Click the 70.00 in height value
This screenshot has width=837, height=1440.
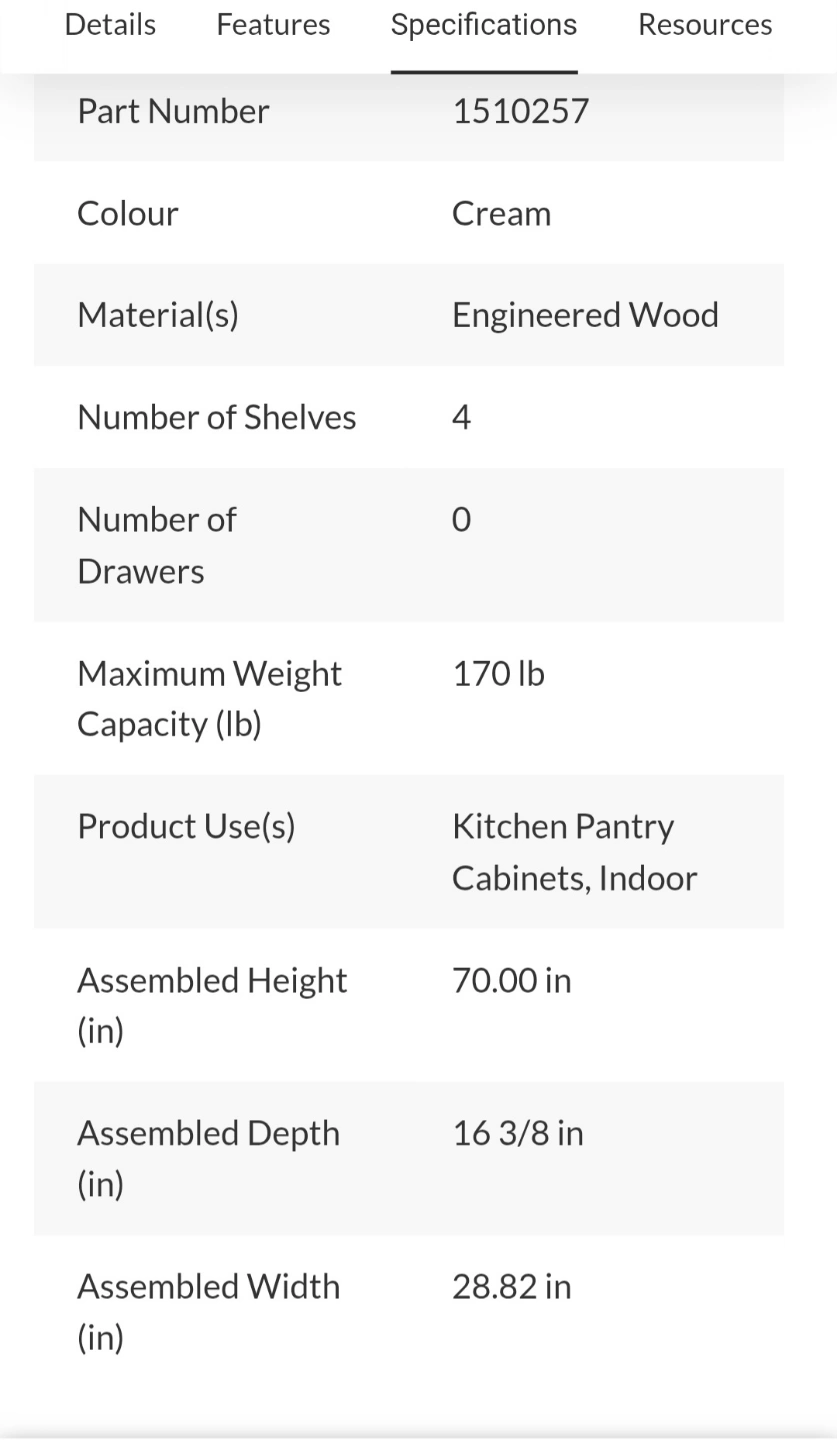512,980
